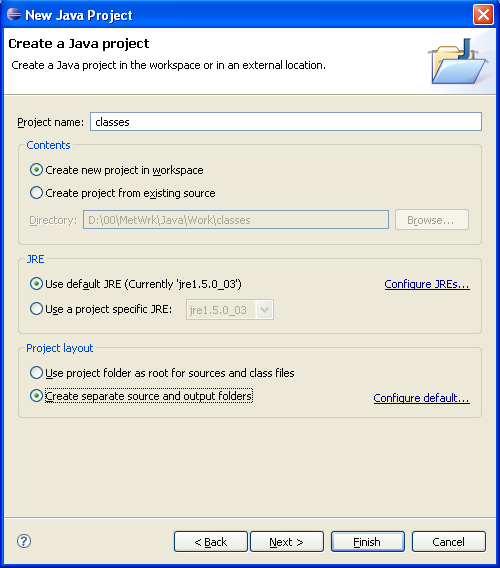The image size is (500, 568).
Task: Select Create new project in workspace
Action: (x=117, y=170)
